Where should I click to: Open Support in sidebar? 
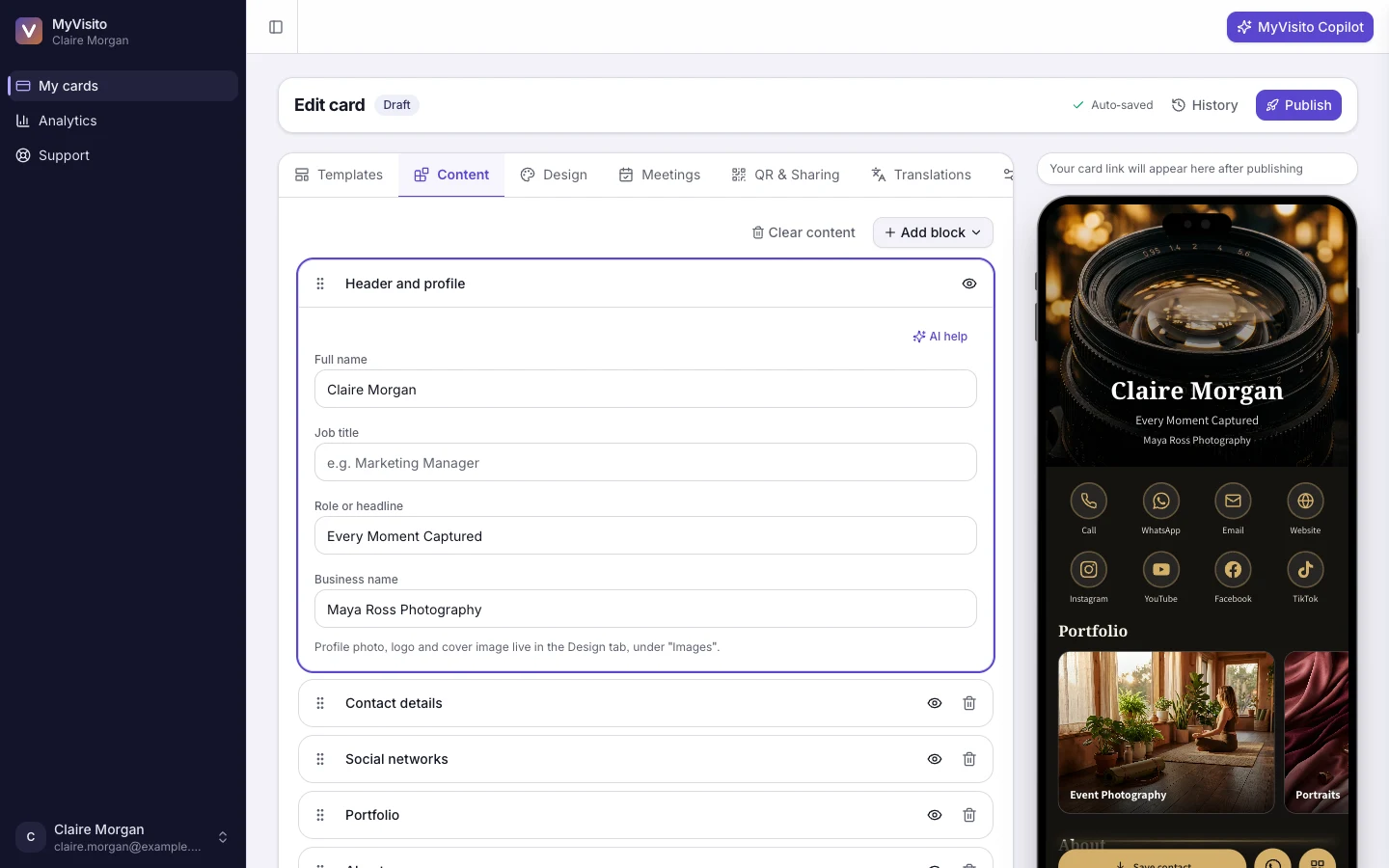coord(123,155)
